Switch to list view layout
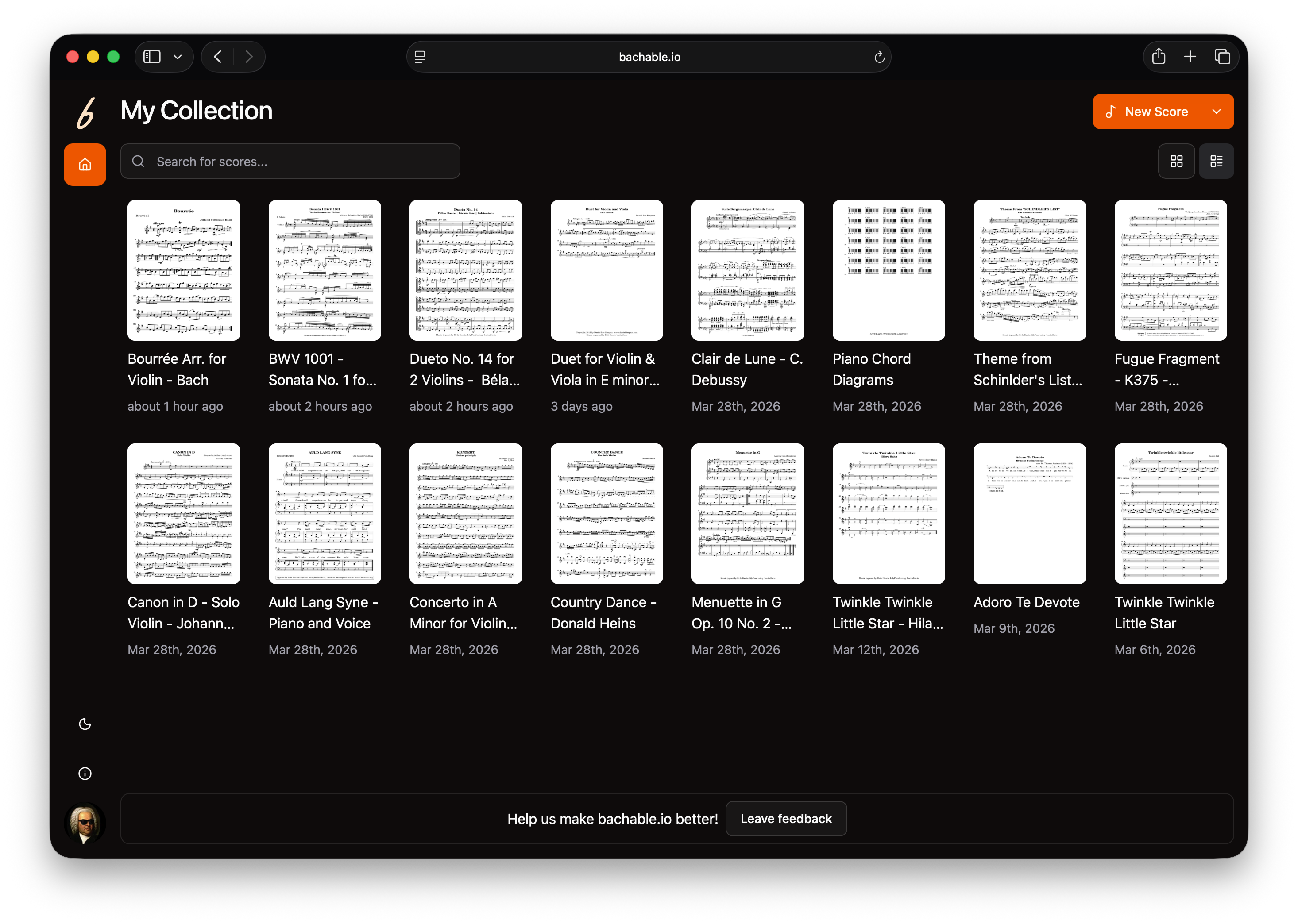The height and width of the screenshot is (924, 1298). click(x=1216, y=161)
